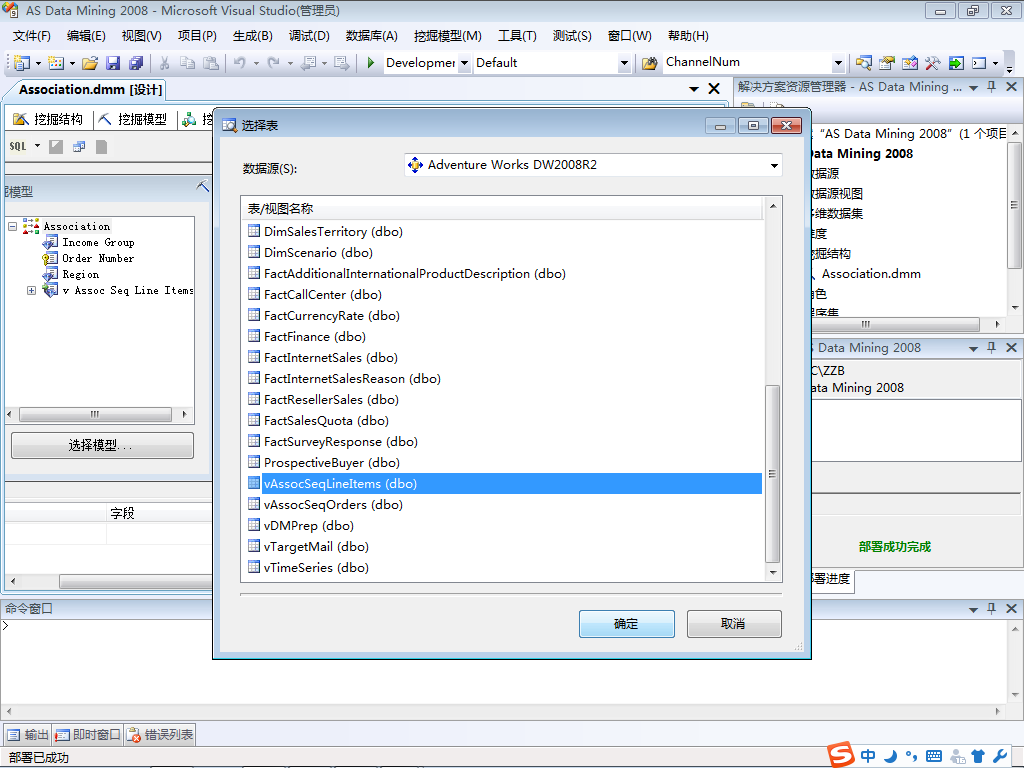This screenshot has height=768, width=1024.
Task: Click the 确定 button
Action: (626, 624)
